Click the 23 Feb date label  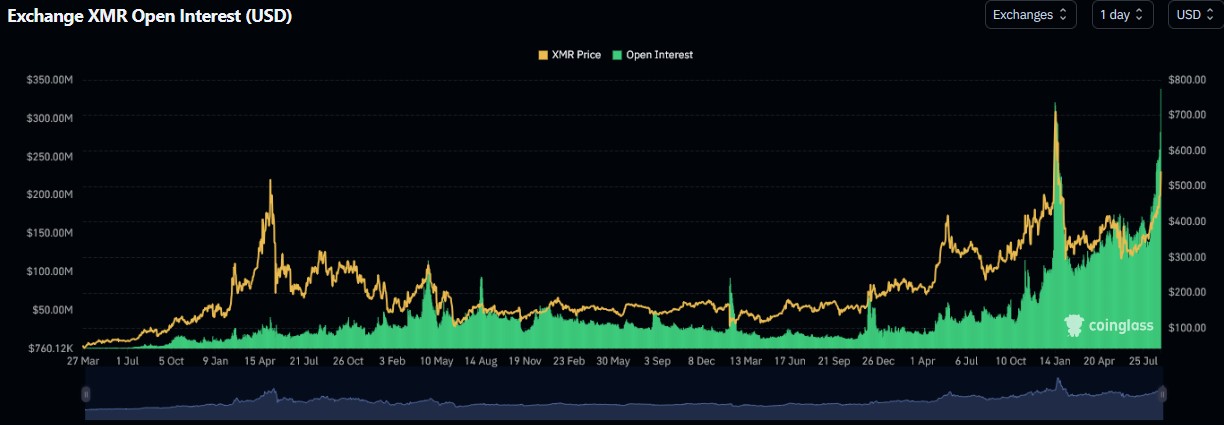pyautogui.click(x=569, y=361)
